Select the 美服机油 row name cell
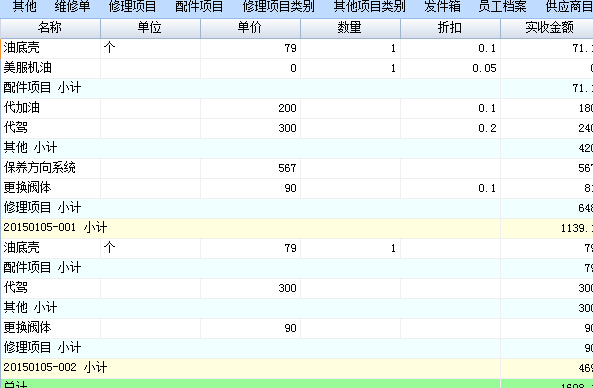 51,68
